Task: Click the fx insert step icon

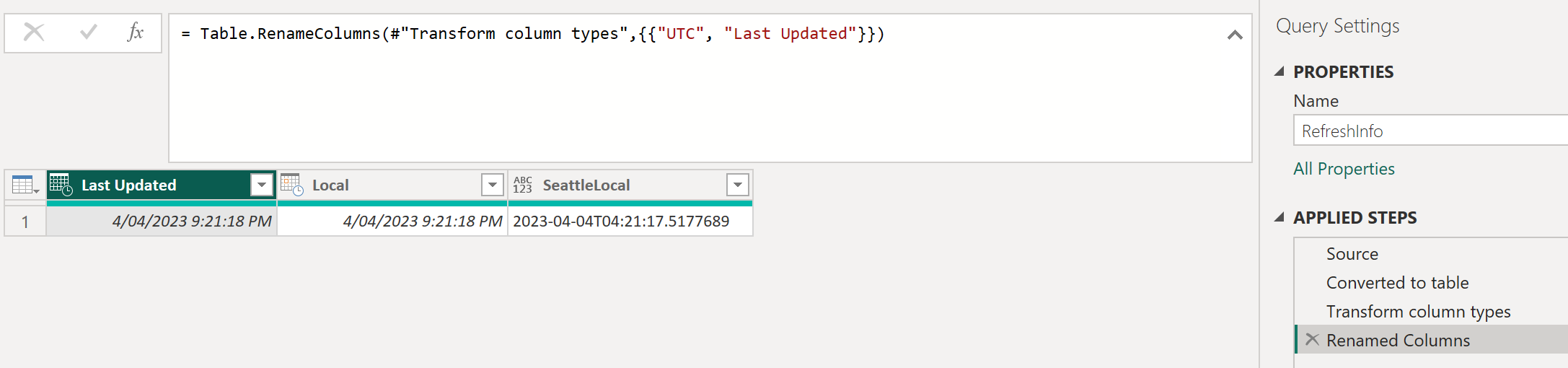Action: pyautogui.click(x=136, y=32)
